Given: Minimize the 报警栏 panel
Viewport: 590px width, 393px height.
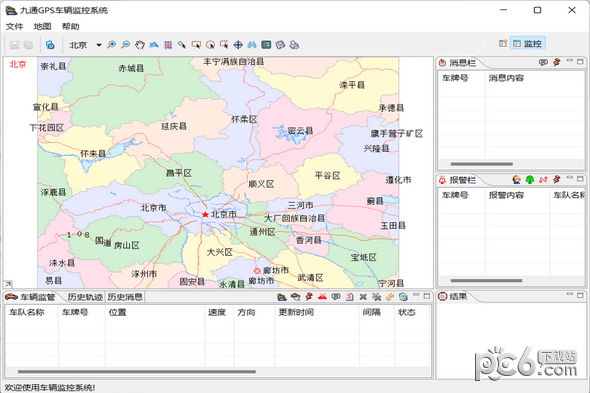Looking at the screenshot, I should tap(570, 177).
